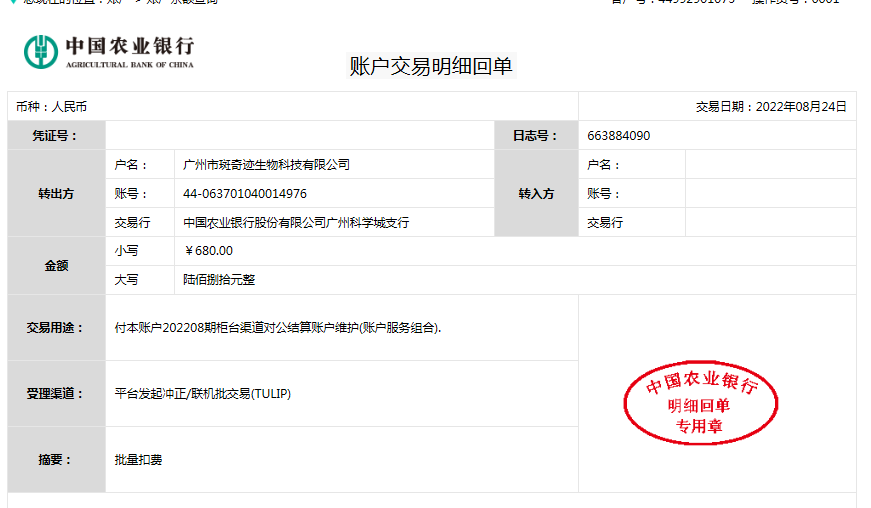
Task: Select the transaction date 2022年08月24日
Action: point(801,107)
